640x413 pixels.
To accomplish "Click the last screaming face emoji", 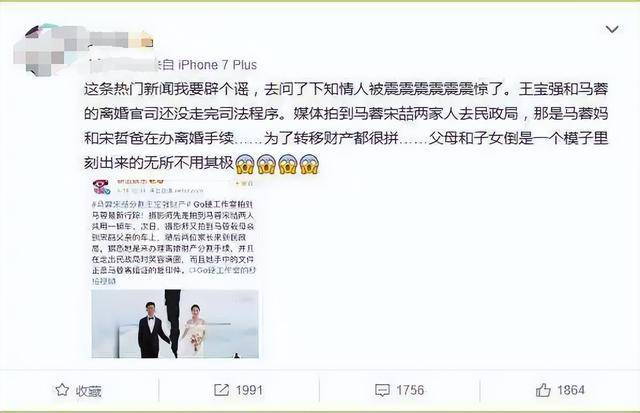I will (309, 164).
